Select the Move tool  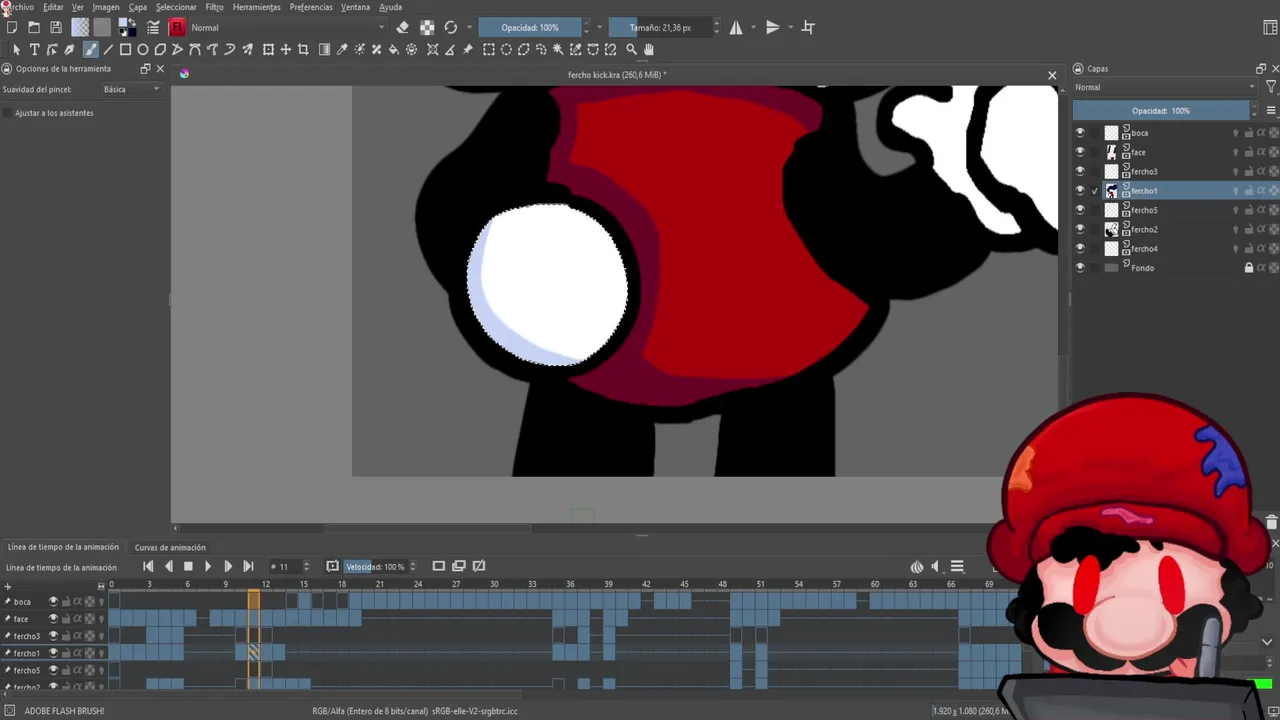pos(286,49)
